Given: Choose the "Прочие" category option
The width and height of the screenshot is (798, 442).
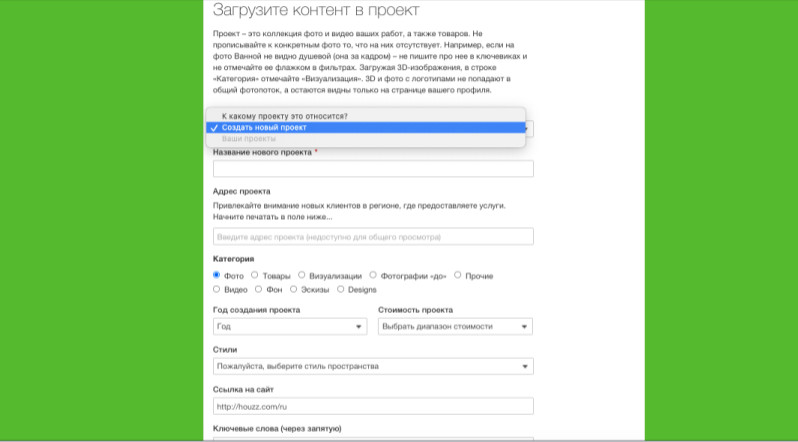Looking at the screenshot, I should click(x=458, y=275).
